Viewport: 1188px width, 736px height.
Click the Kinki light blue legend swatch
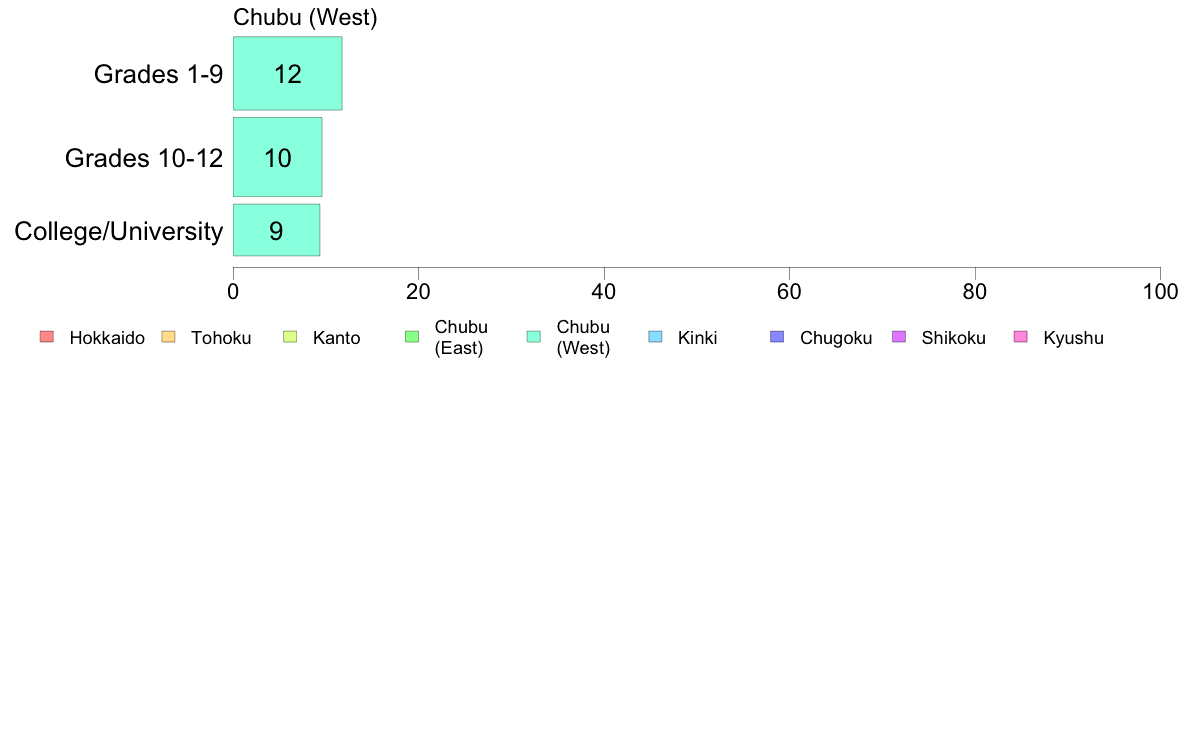655,337
